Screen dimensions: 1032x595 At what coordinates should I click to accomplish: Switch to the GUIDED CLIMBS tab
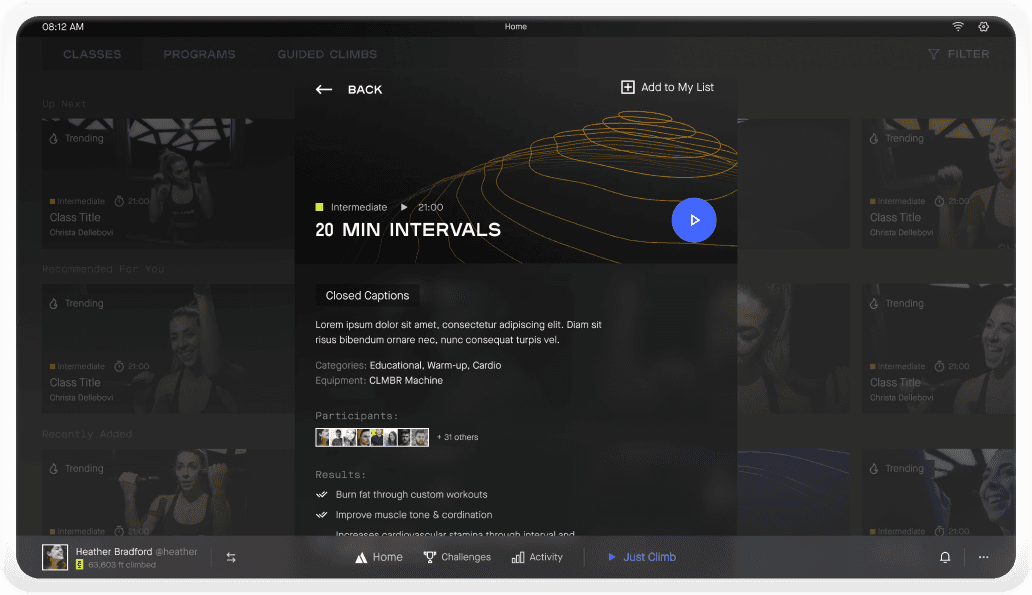pos(327,54)
